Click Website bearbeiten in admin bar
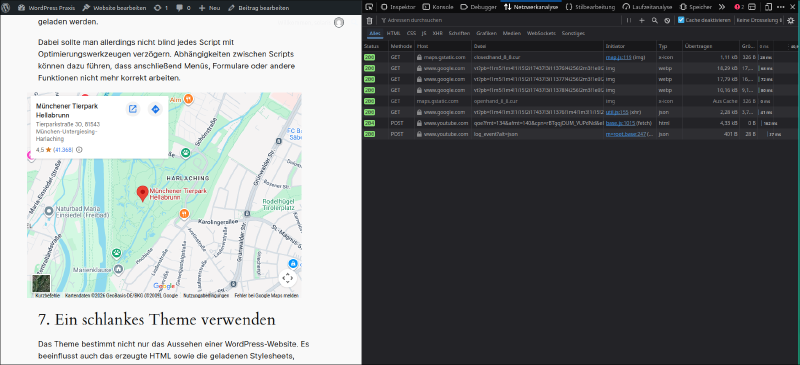Viewport: 800px width, 365px height. tap(114, 8)
